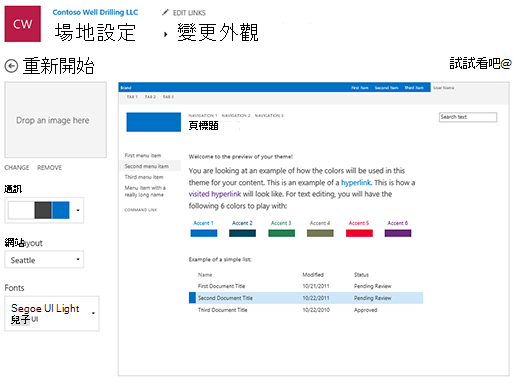Click the Accent 5 red color bar
Viewport: 518px width, 384px height.
tap(359, 233)
